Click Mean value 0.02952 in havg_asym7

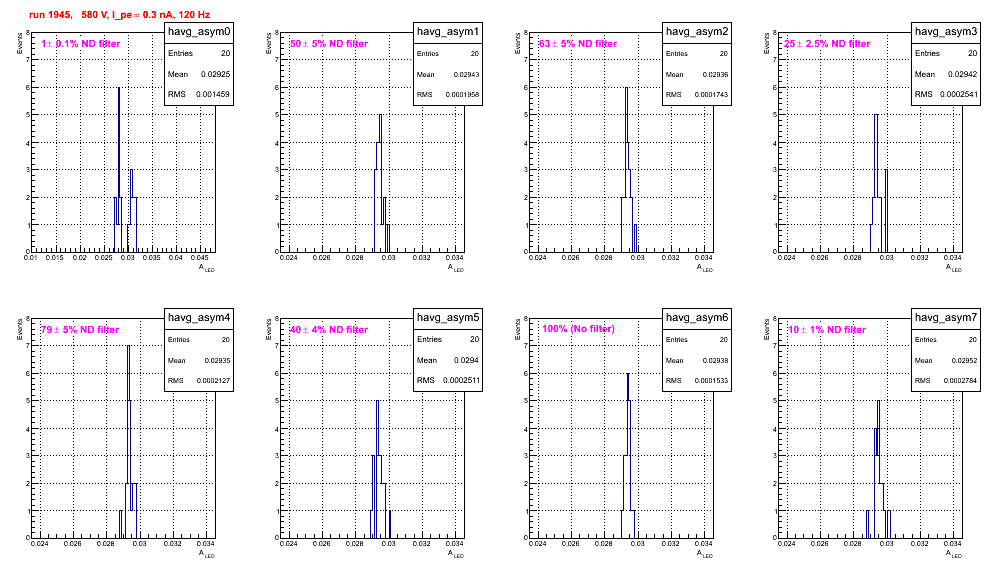tap(964, 361)
